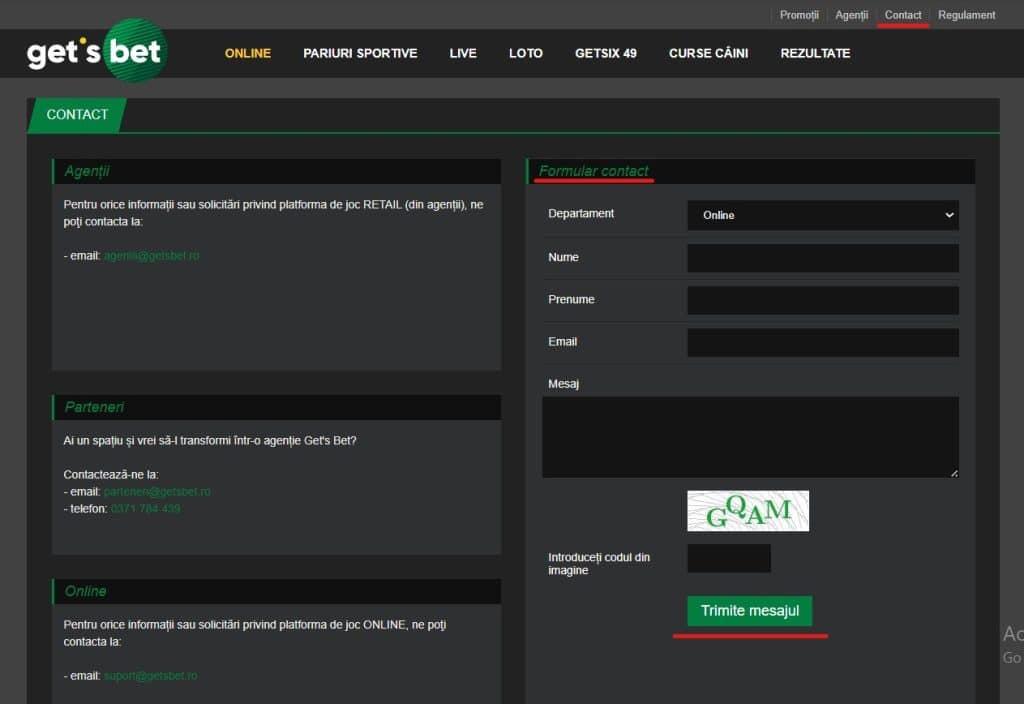Open REZULTATE navigation item
This screenshot has height=704, width=1024.
tap(815, 54)
